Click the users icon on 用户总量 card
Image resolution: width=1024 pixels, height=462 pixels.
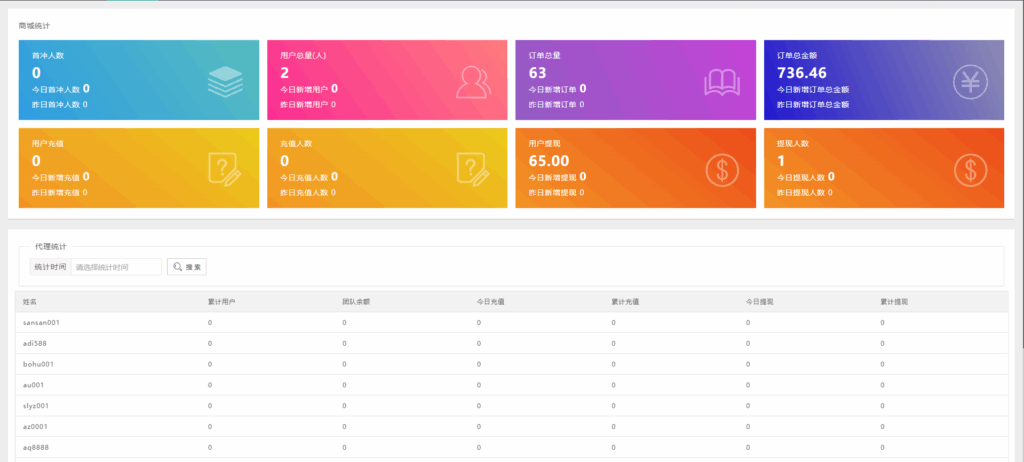(x=473, y=81)
